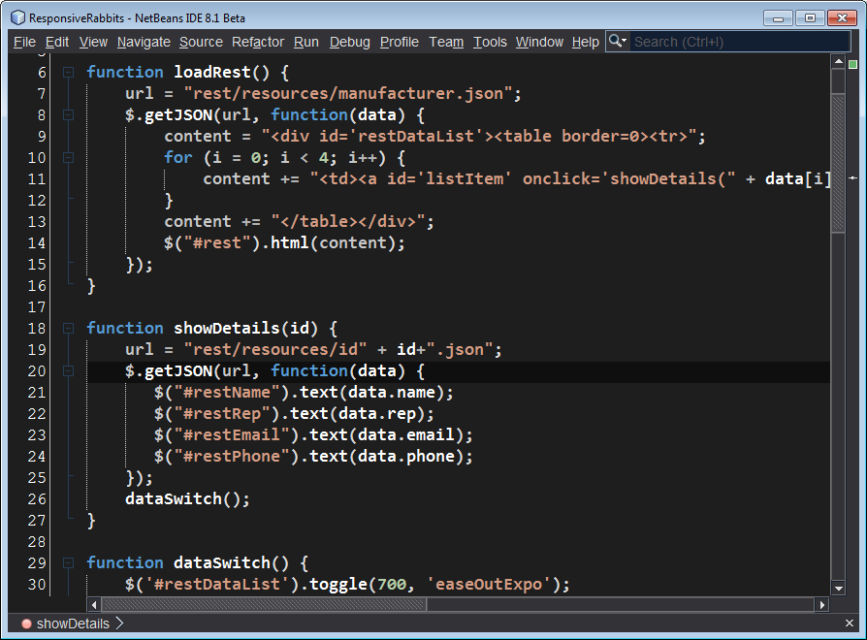Maximize the NetBeans window

tap(810, 18)
